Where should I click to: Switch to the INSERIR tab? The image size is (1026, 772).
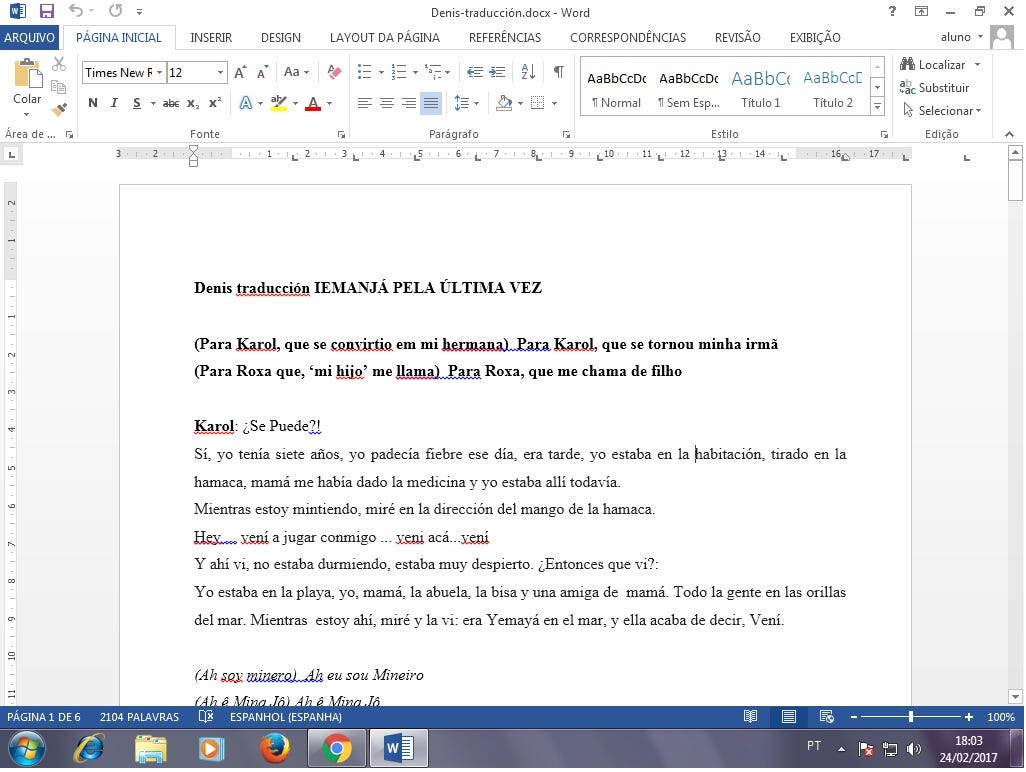[x=211, y=37]
